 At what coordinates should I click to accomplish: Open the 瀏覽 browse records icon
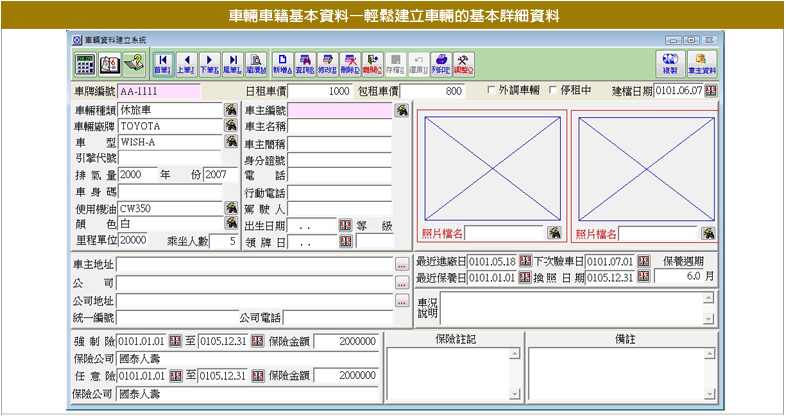pyautogui.click(x=256, y=63)
